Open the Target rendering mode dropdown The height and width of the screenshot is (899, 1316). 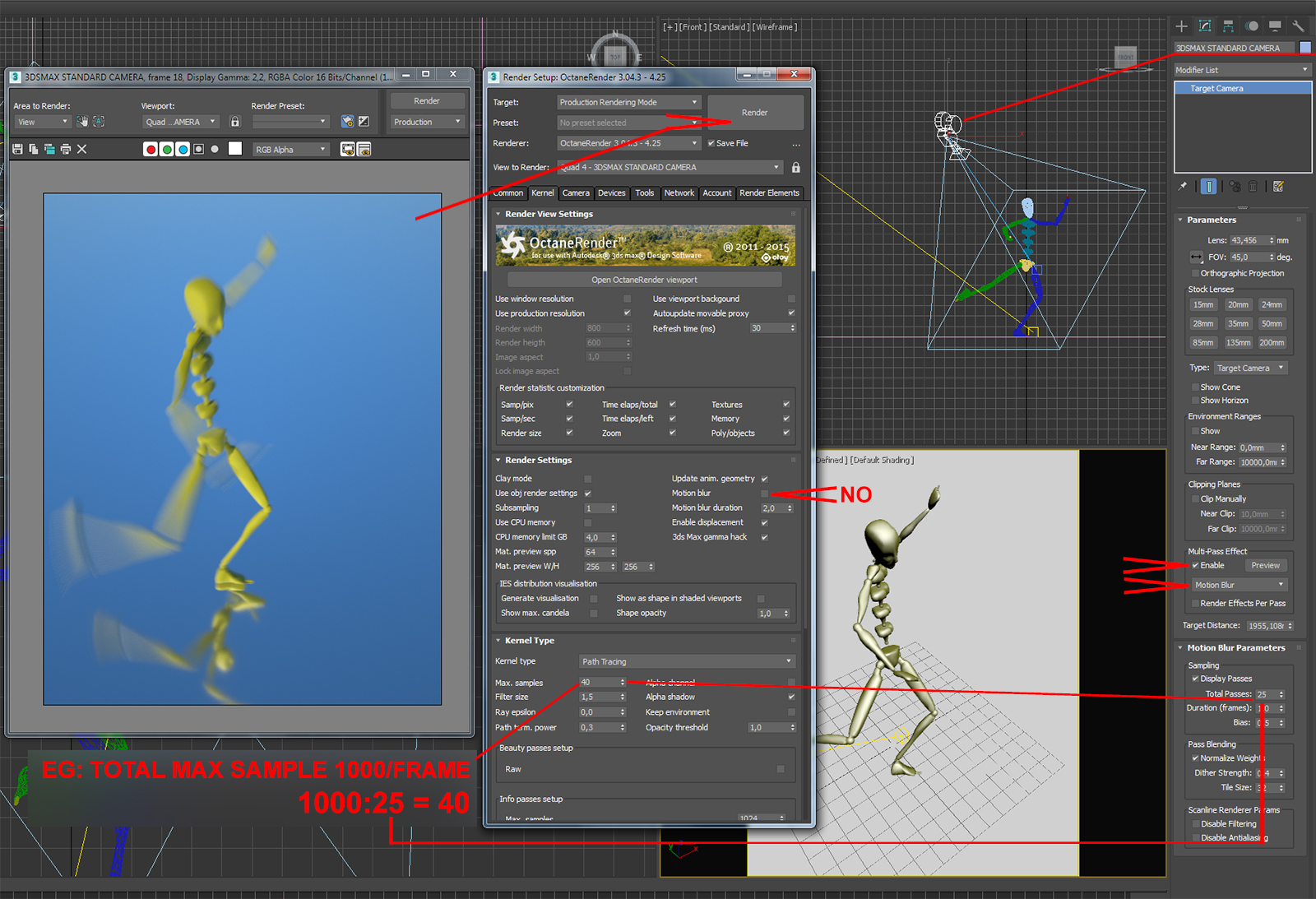pyautogui.click(x=628, y=103)
